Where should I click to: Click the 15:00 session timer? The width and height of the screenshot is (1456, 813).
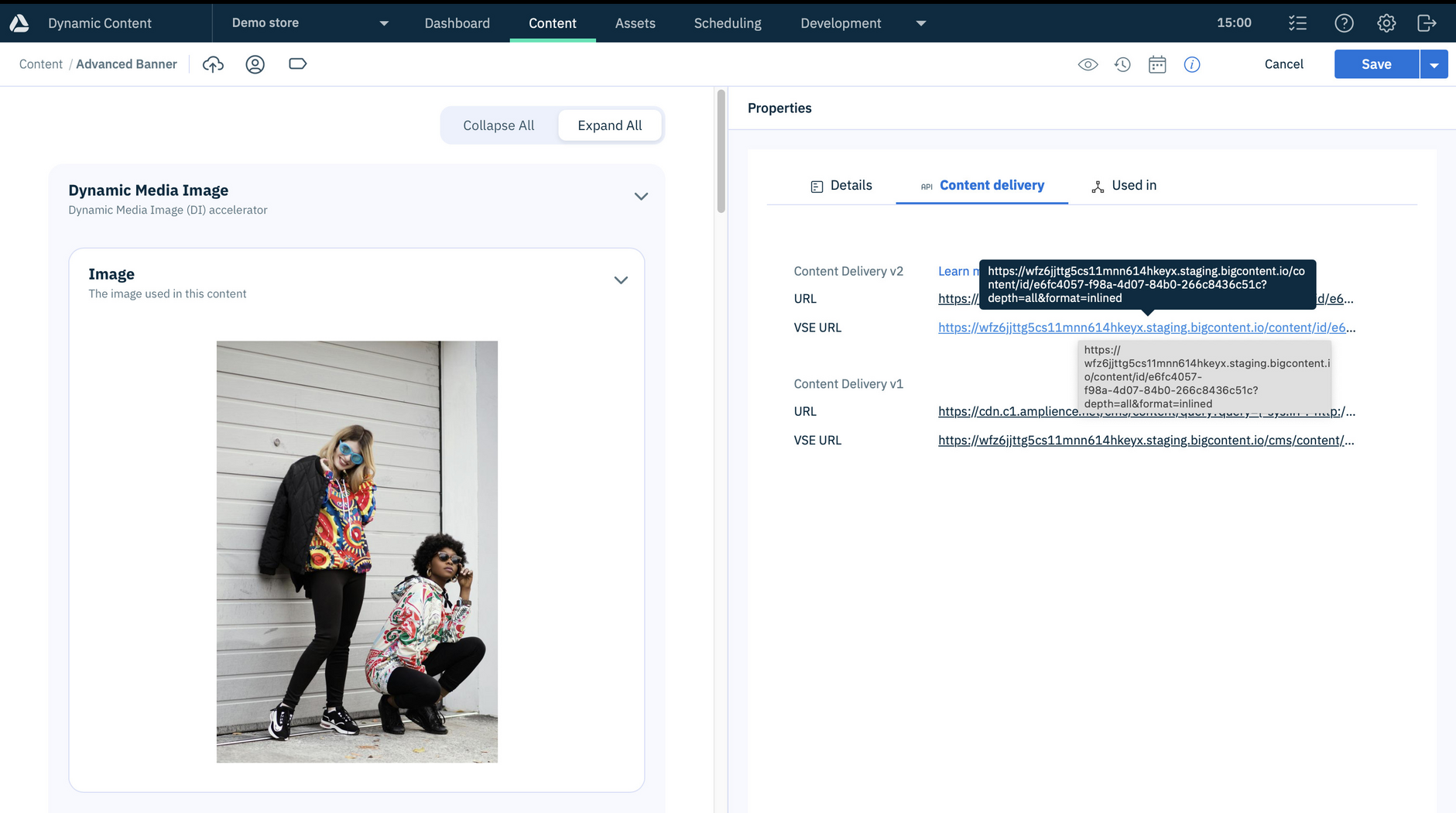1234,23
